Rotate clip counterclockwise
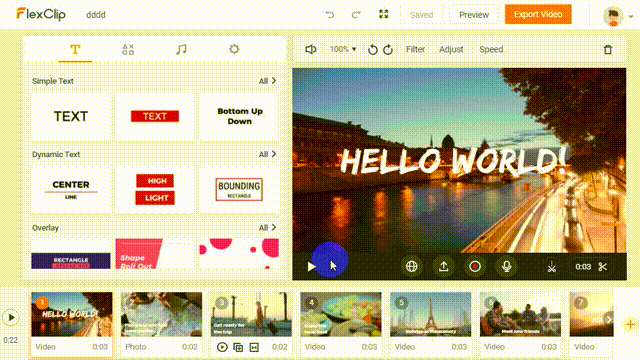The image size is (640, 360). [x=372, y=49]
